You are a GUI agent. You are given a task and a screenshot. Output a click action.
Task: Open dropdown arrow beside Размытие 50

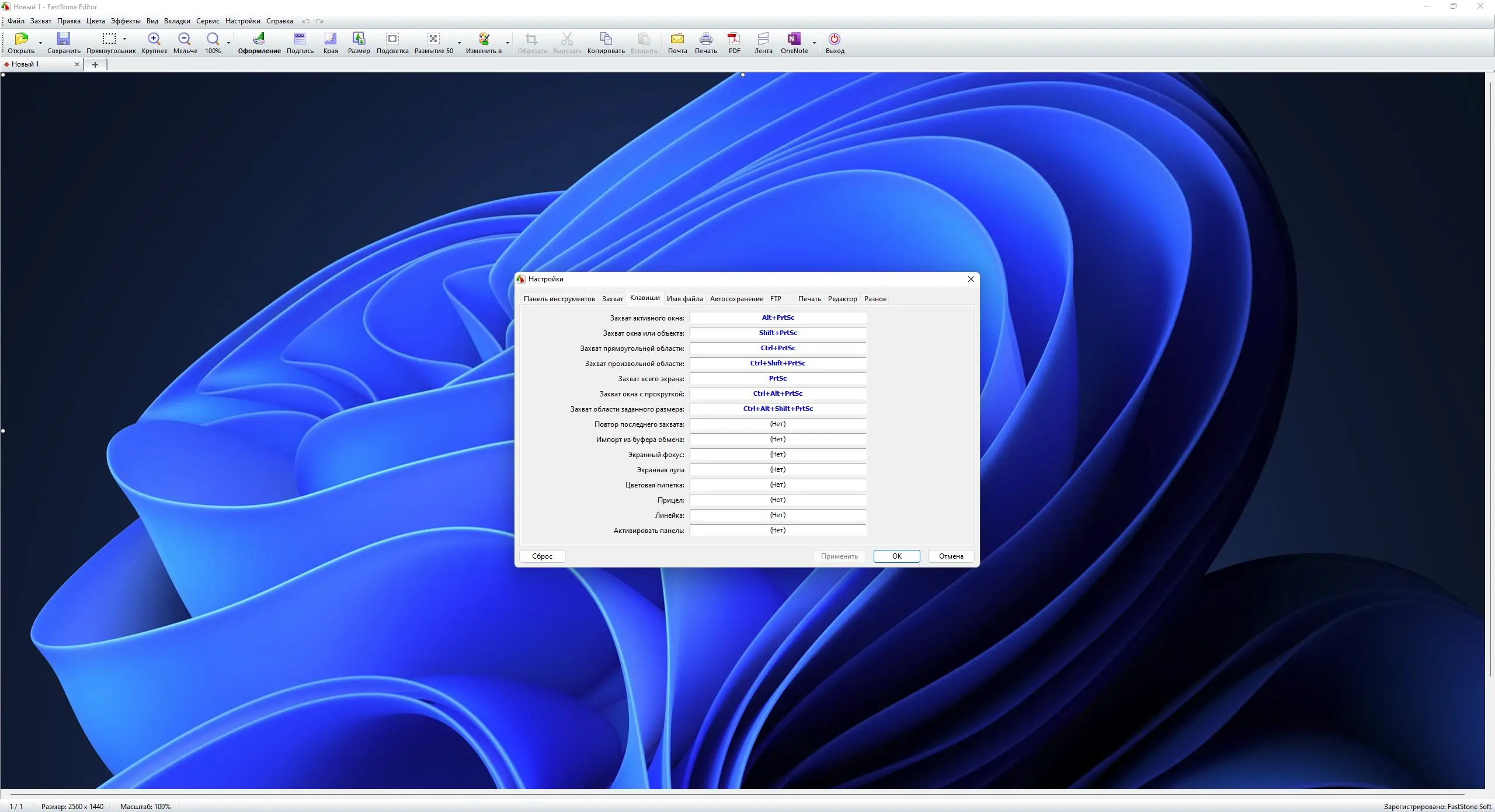point(459,43)
